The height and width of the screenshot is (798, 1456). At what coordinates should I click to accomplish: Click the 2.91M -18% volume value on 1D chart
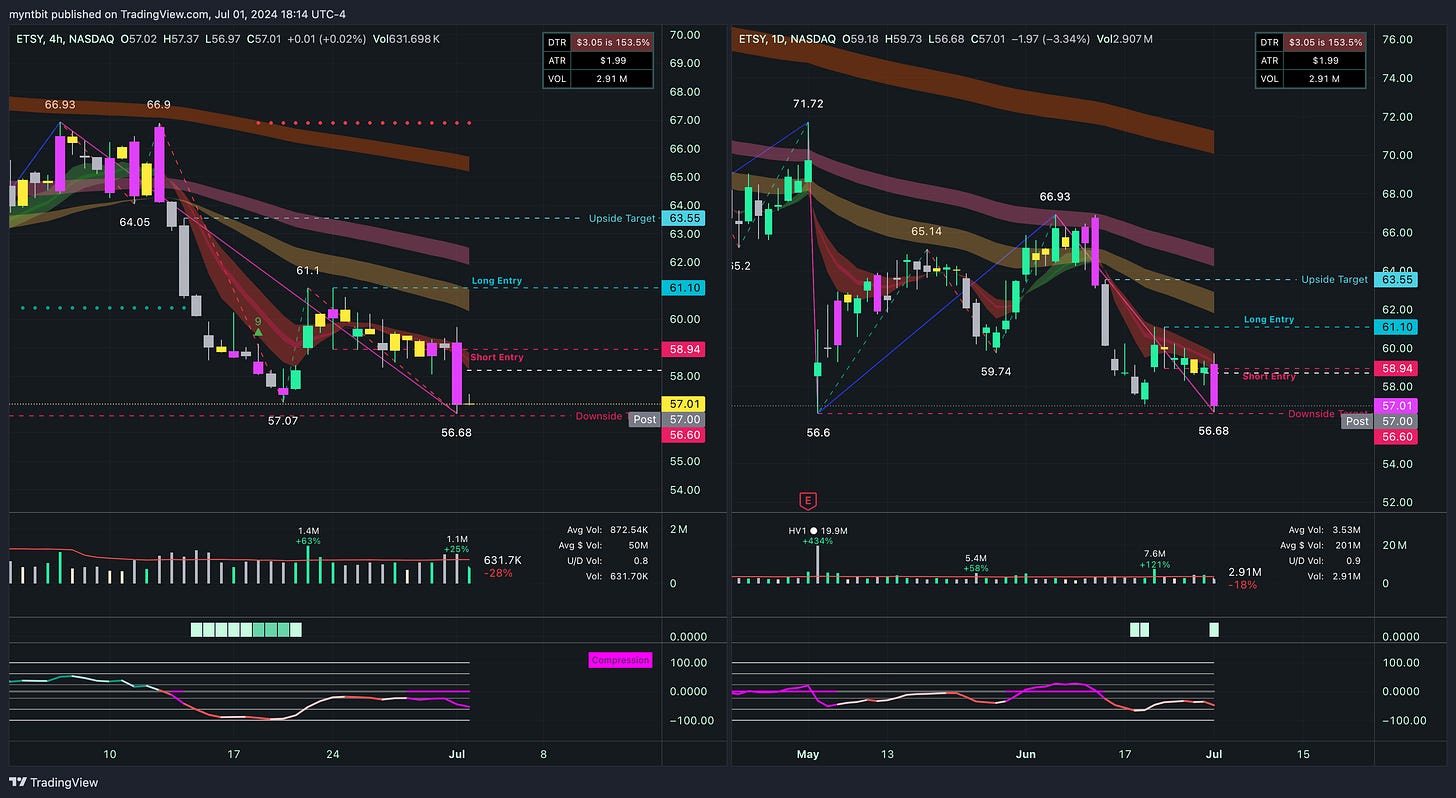click(1244, 577)
